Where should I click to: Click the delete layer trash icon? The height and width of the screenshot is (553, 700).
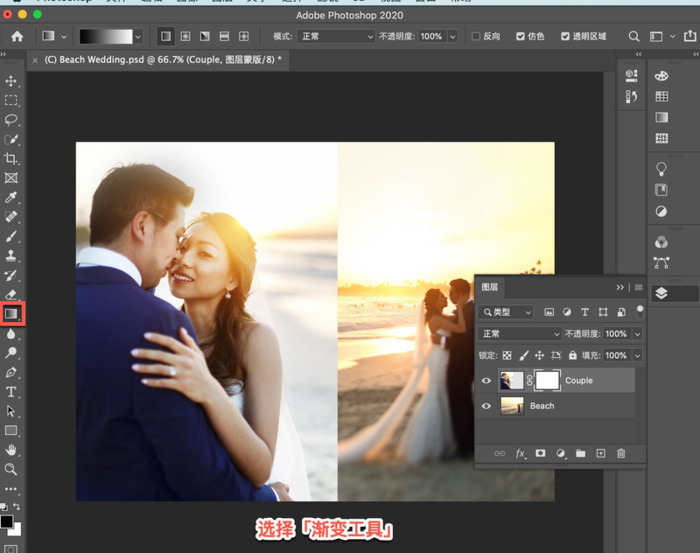click(x=621, y=453)
